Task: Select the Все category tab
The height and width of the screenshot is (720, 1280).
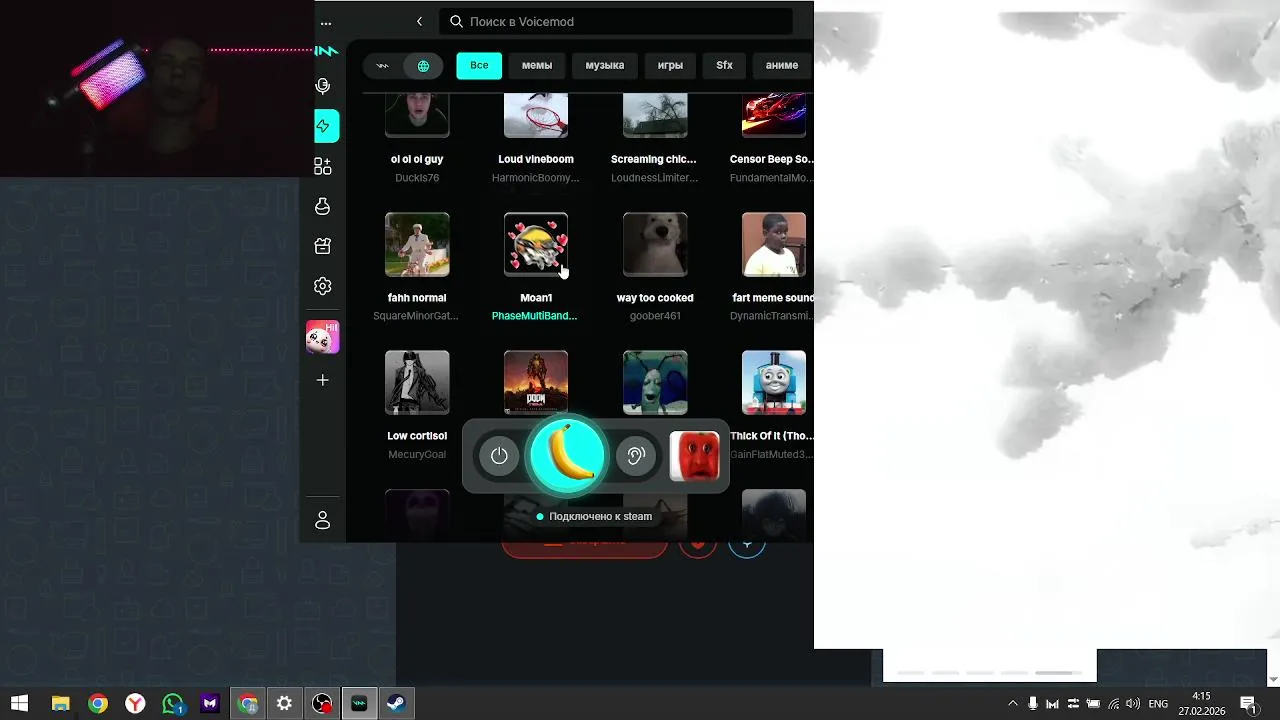Action: 479,65
